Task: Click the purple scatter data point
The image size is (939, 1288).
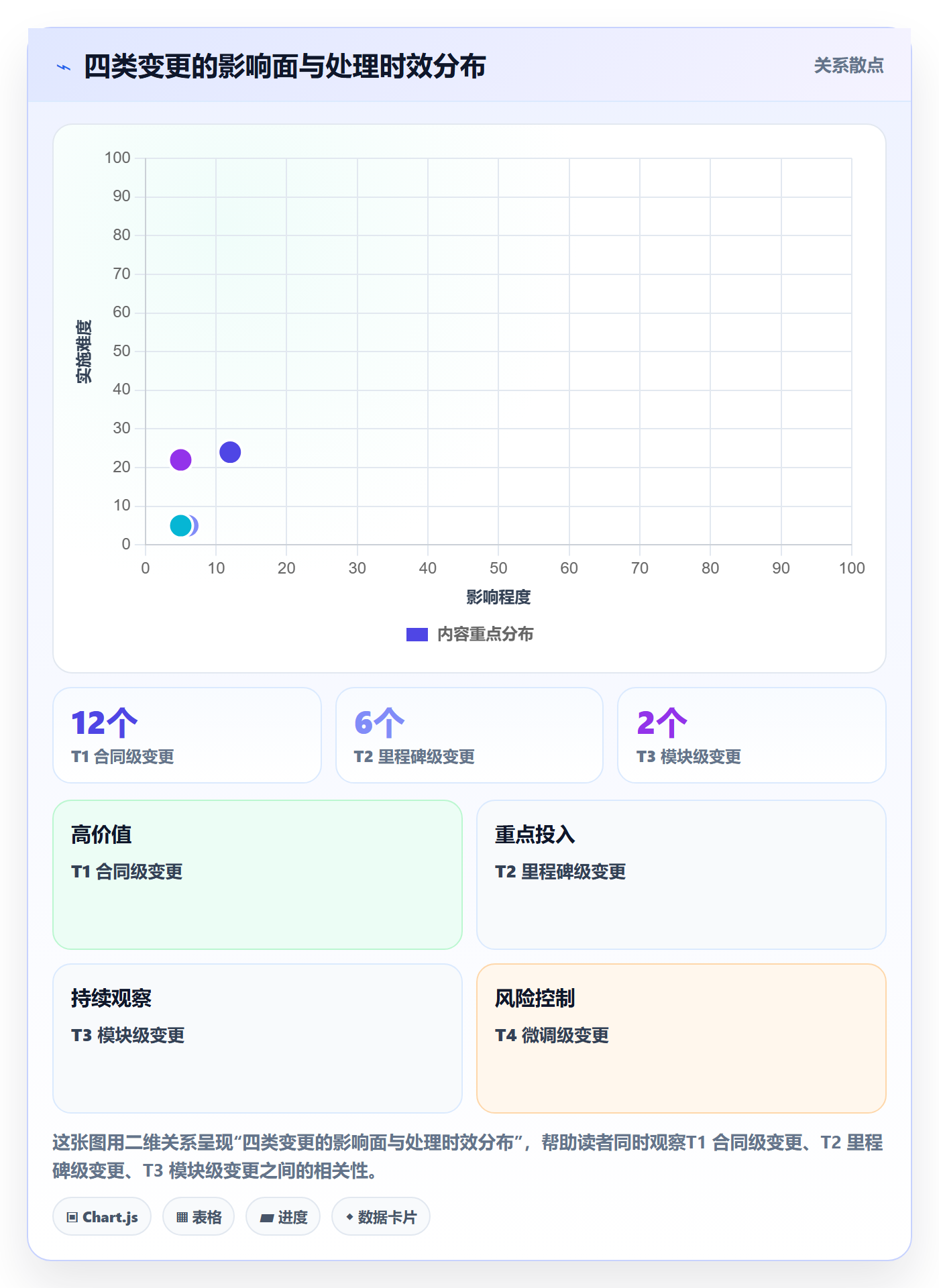Action: click(x=180, y=460)
